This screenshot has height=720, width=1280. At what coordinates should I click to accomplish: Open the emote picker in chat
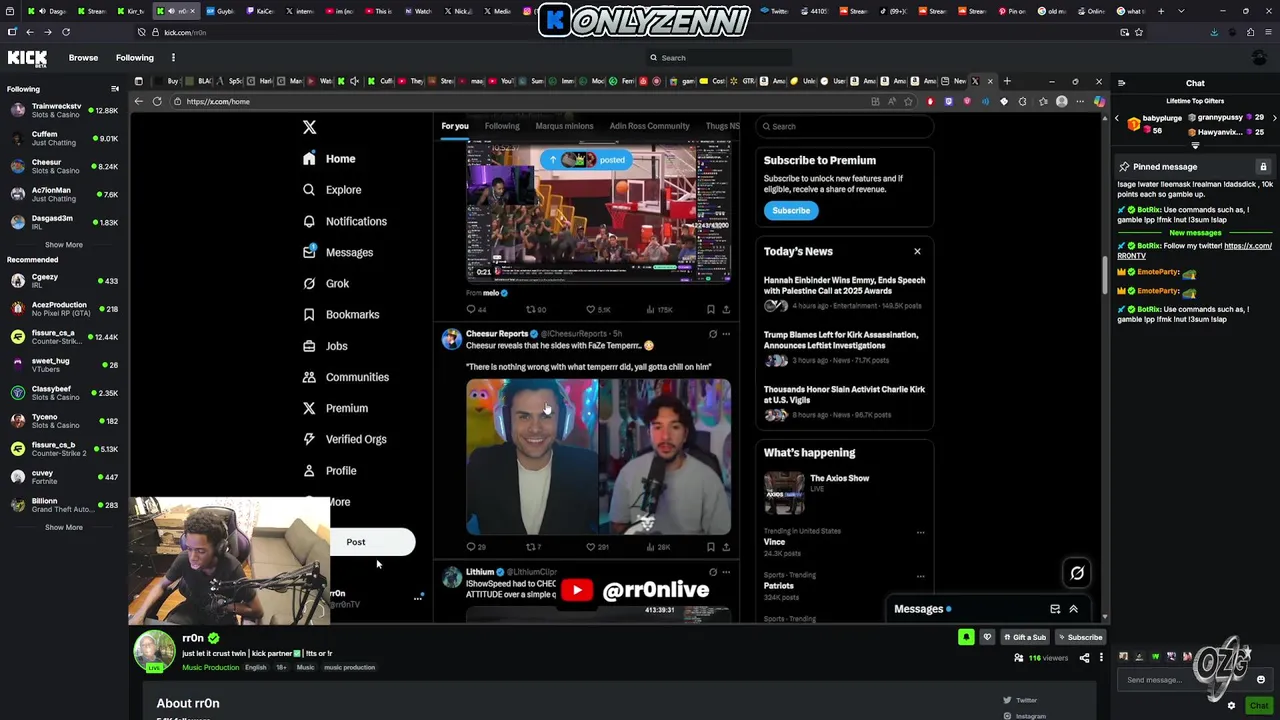pyautogui.click(x=1260, y=680)
